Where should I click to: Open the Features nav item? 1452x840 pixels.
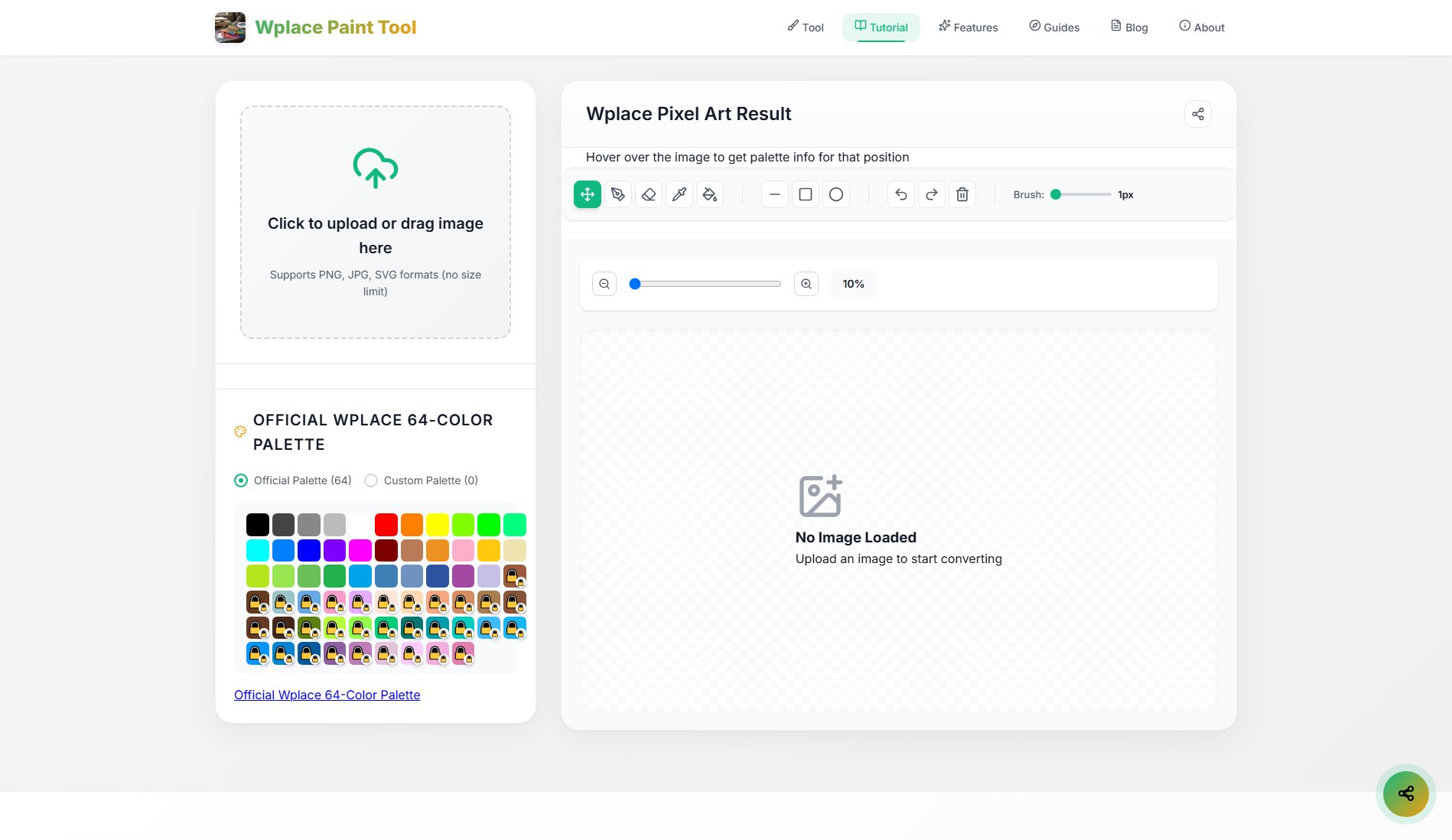tap(969, 27)
